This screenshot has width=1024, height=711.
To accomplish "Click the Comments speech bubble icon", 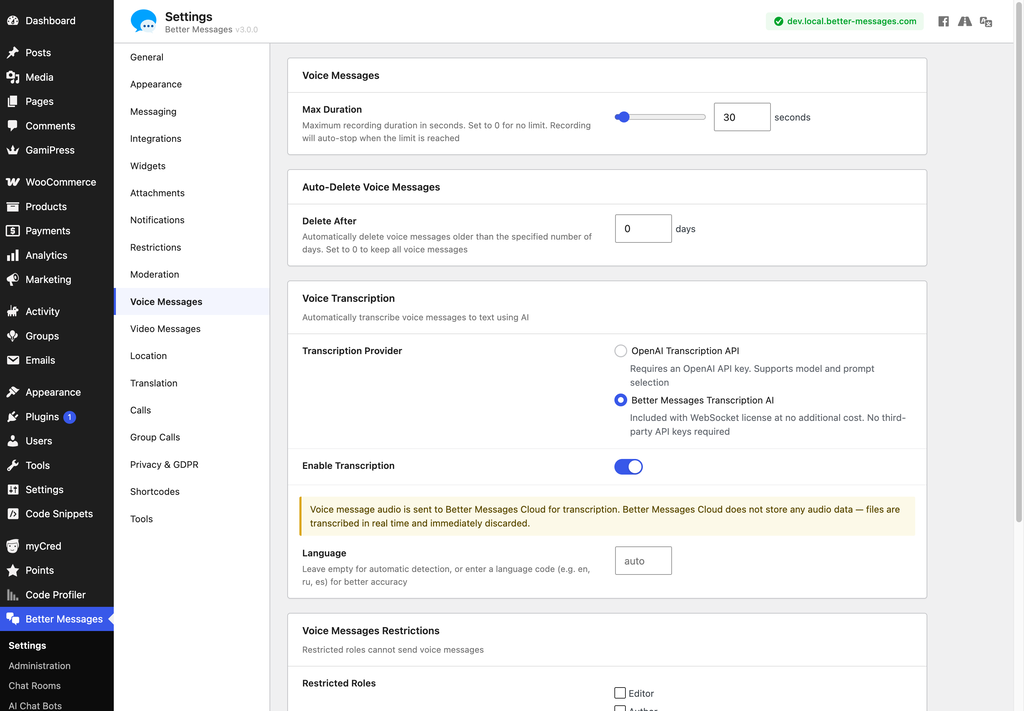I will (x=12, y=125).
